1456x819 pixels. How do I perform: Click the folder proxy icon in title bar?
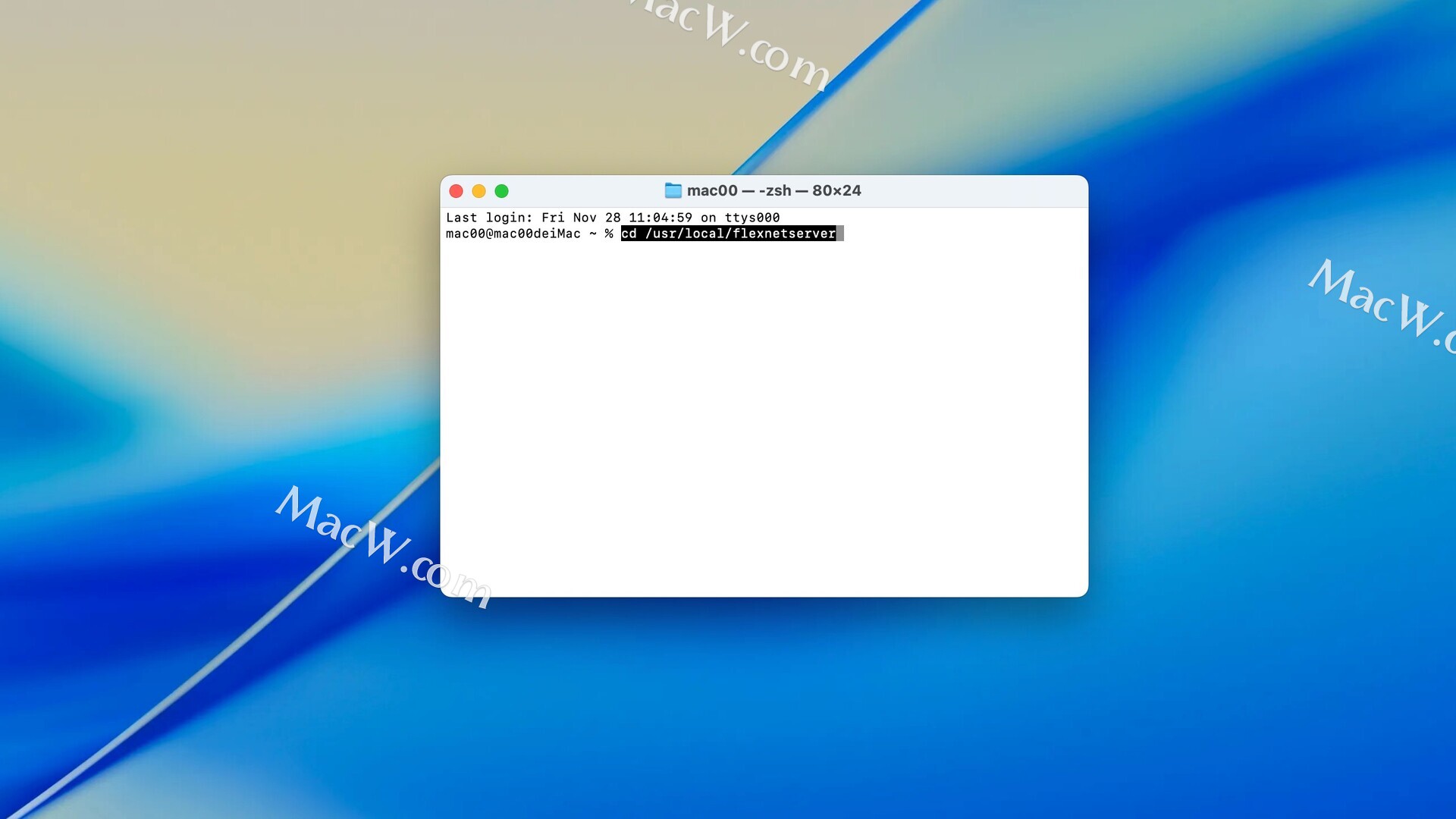click(673, 190)
